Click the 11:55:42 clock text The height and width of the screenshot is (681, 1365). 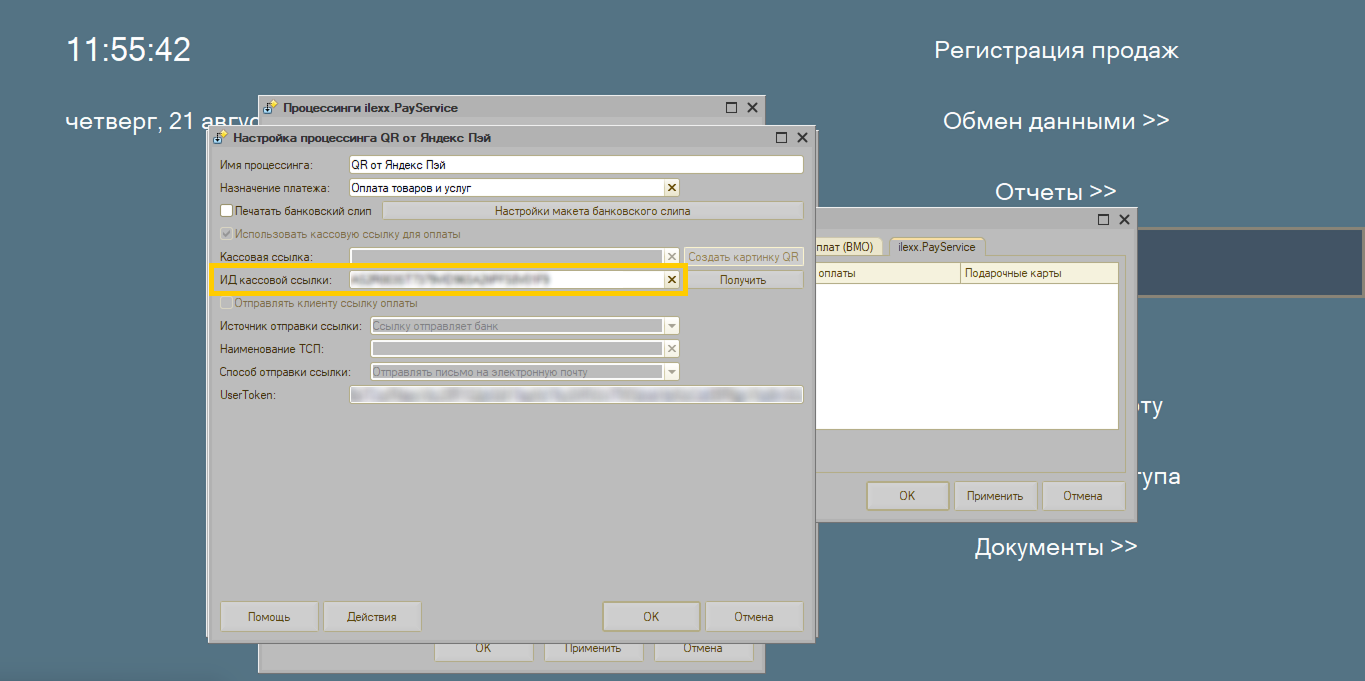128,50
